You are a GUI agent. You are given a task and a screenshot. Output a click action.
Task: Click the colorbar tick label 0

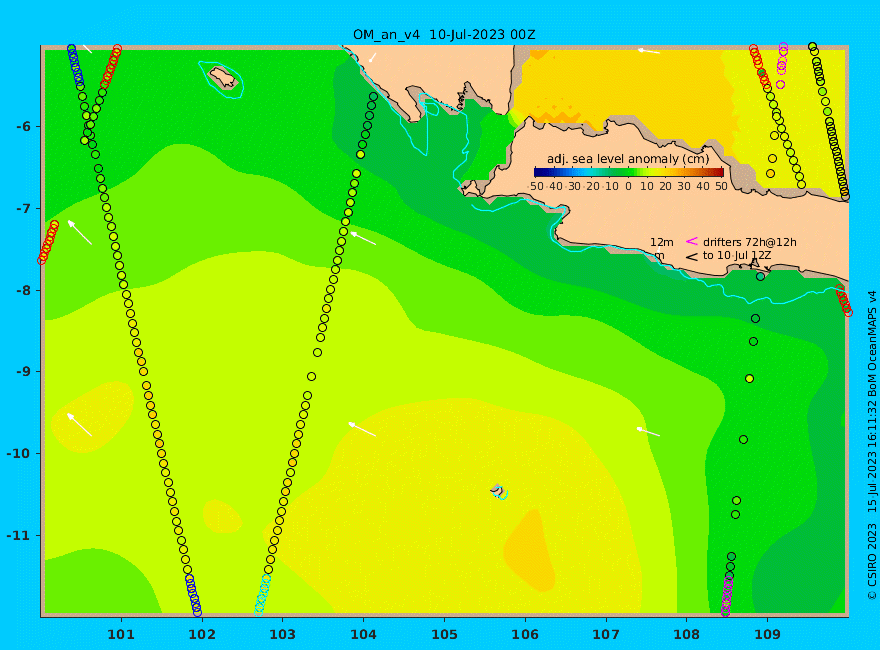pos(629,186)
